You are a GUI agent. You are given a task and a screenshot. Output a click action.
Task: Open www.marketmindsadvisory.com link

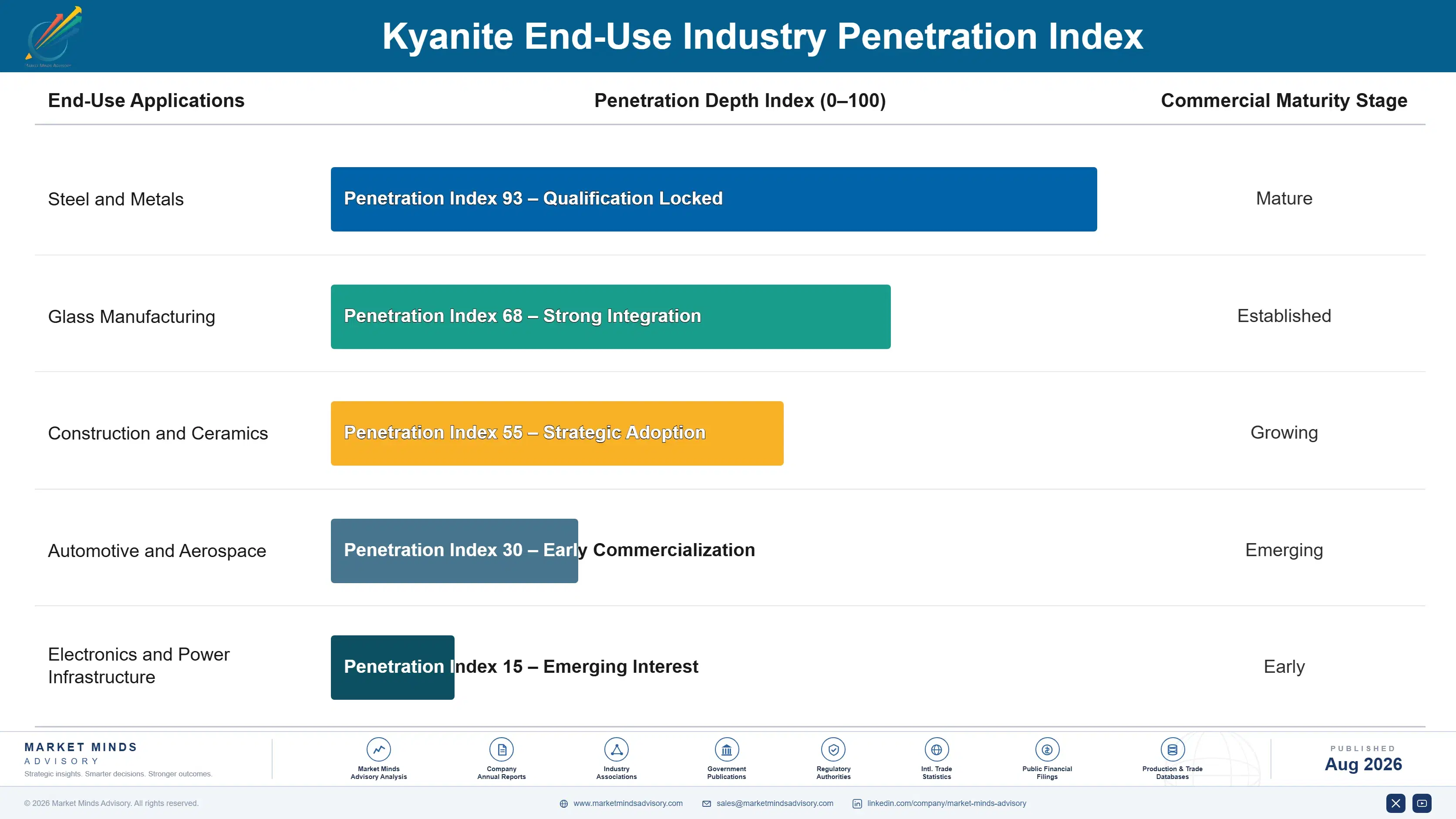(628, 803)
